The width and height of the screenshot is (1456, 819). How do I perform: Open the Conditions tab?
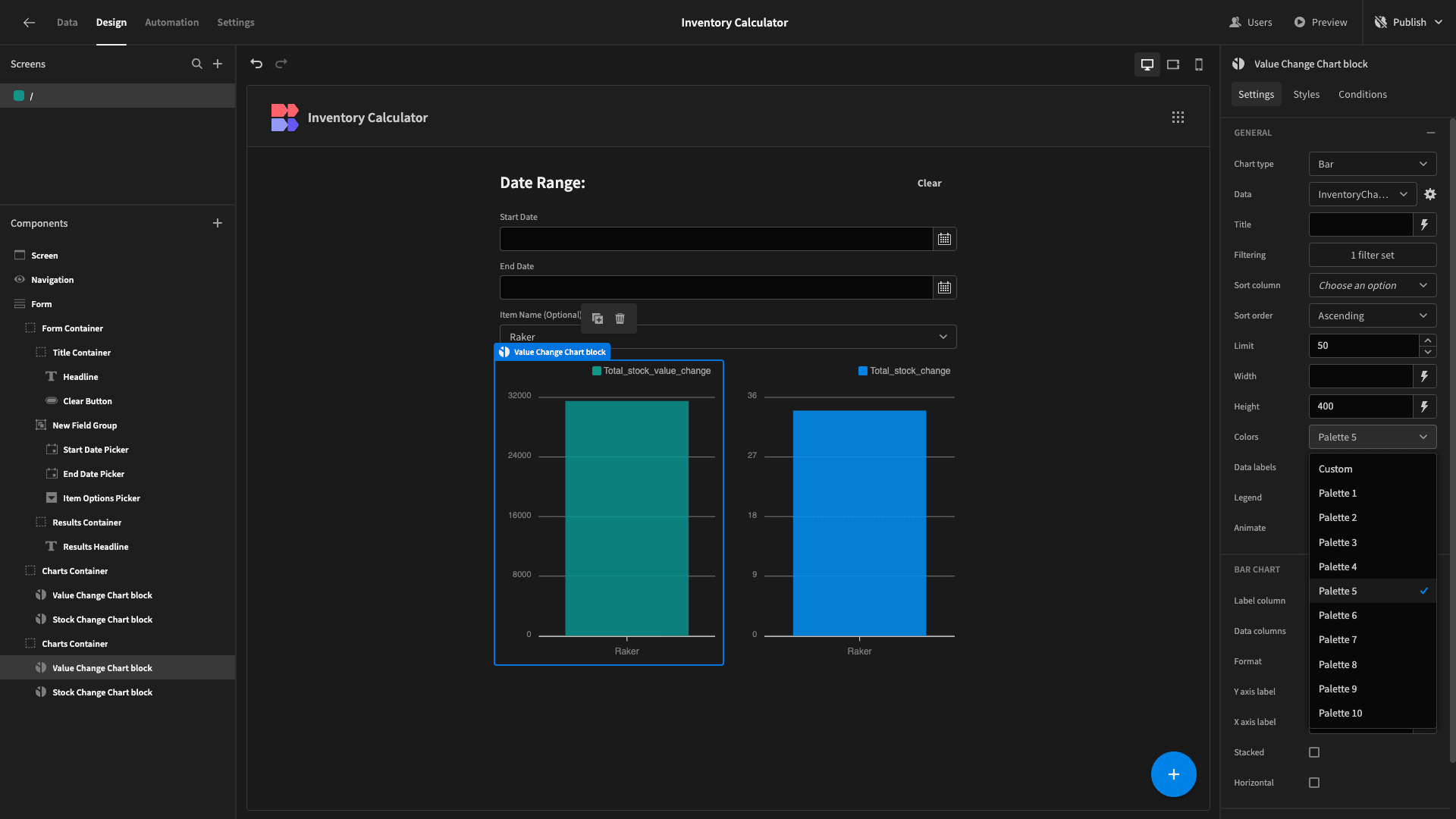1362,94
